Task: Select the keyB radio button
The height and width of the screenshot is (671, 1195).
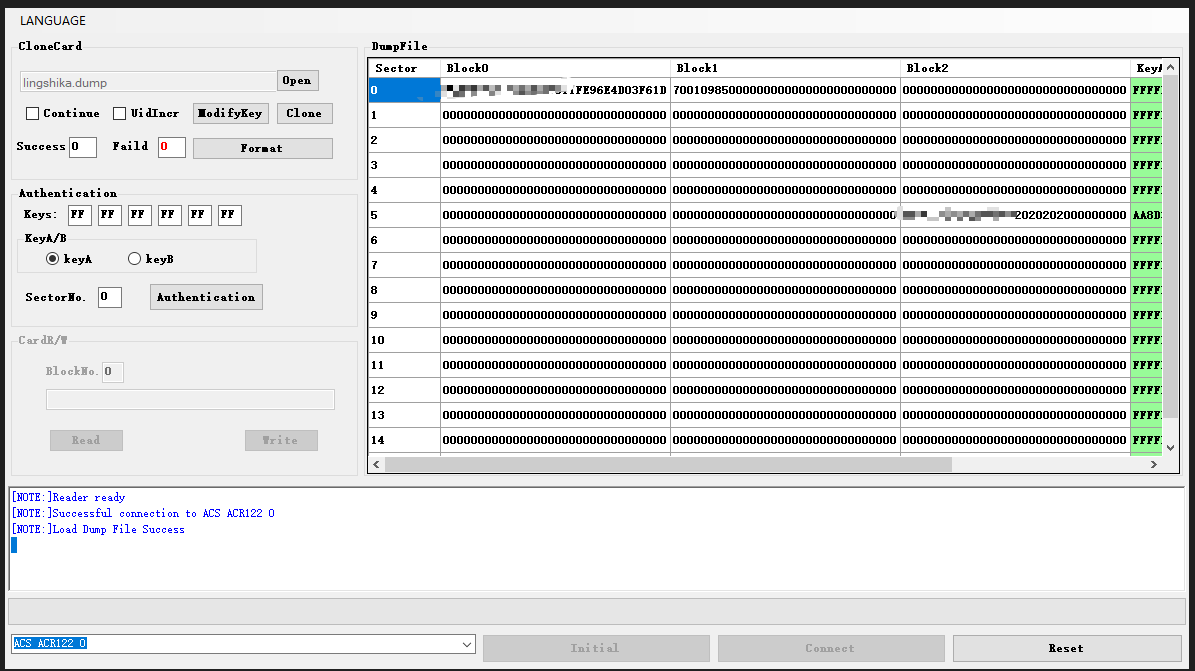Action: (x=135, y=259)
